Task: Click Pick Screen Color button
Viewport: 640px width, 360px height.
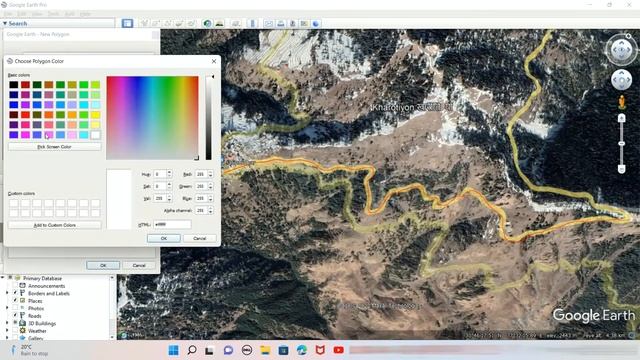Action: [55, 147]
